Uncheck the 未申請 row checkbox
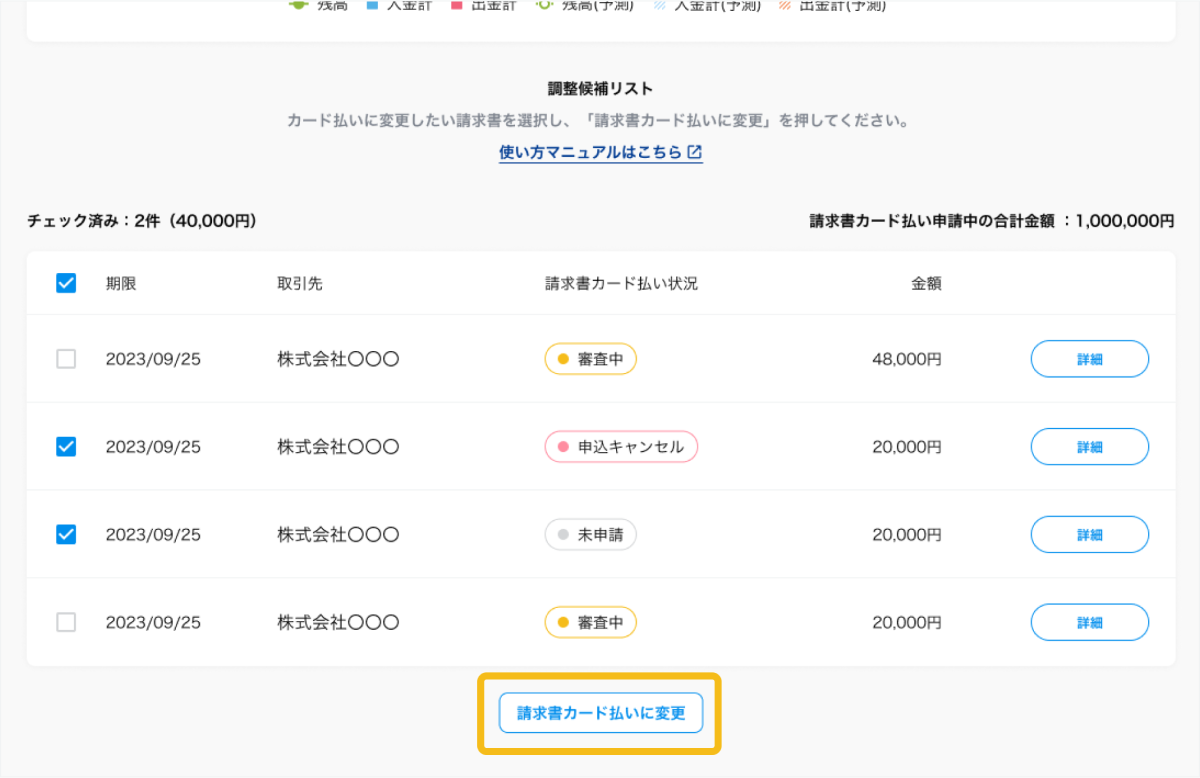This screenshot has height=778, width=1200. point(66,535)
